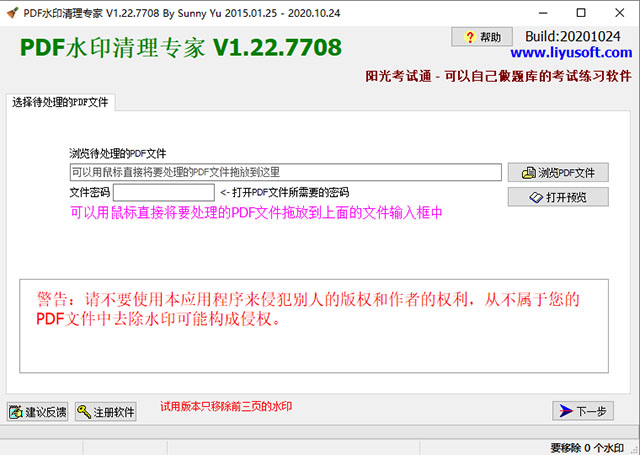The width and height of the screenshot is (640, 455).
Task: Visit the www.liyusoft.com link
Action: tap(571, 52)
